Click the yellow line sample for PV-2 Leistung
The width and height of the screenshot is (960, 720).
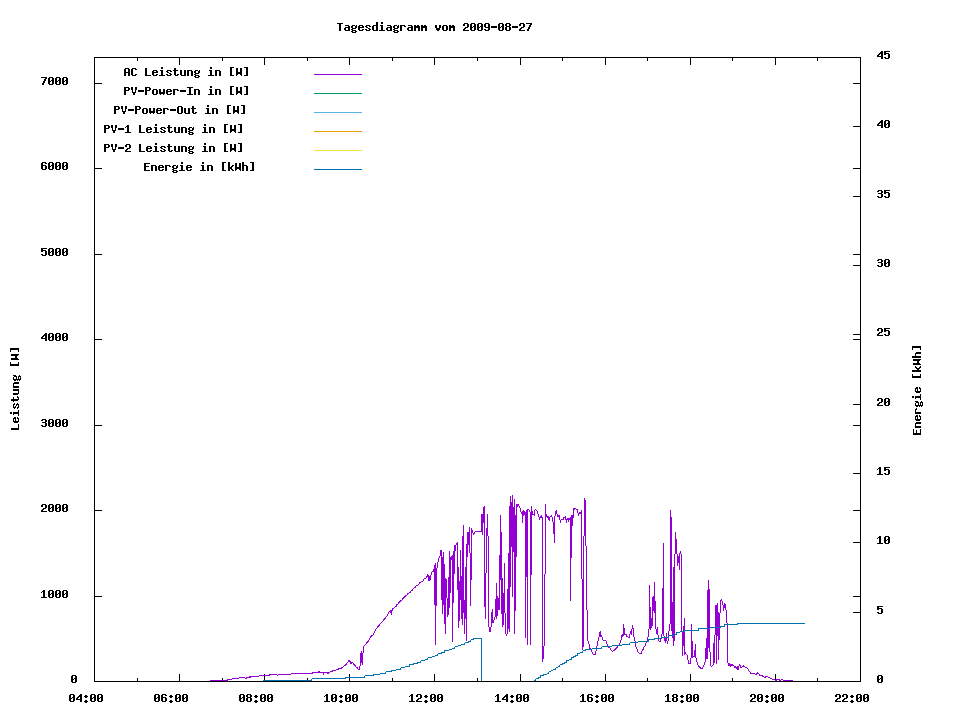[337, 150]
